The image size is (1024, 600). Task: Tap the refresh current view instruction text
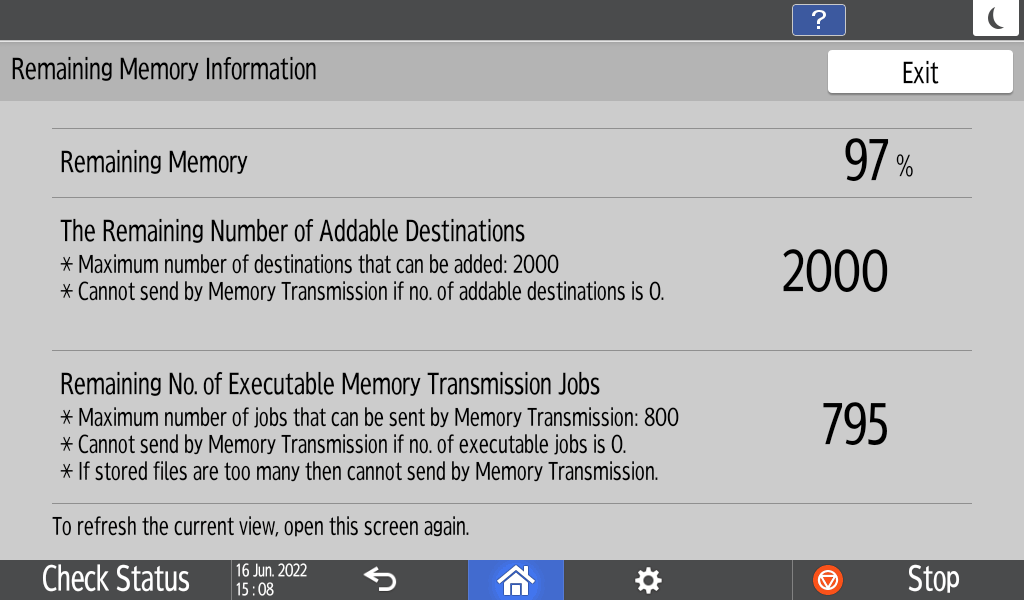click(x=260, y=526)
